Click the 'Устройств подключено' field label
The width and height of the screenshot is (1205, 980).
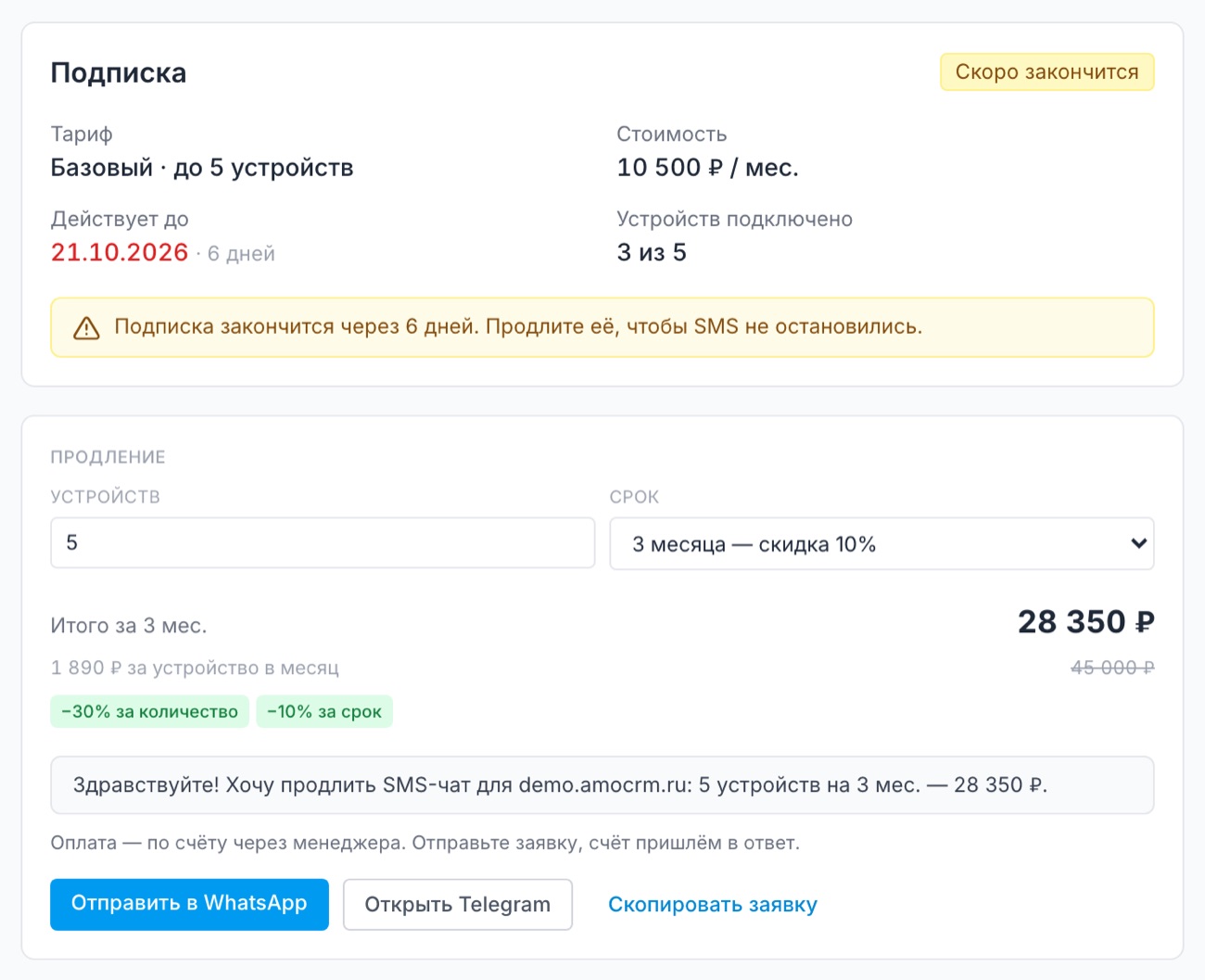(x=735, y=220)
